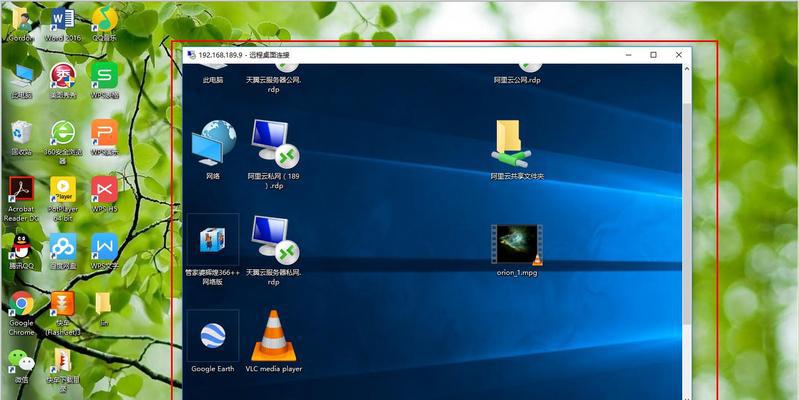
Task: Close the Remote Desktop Connection window
Action: pos(678,55)
